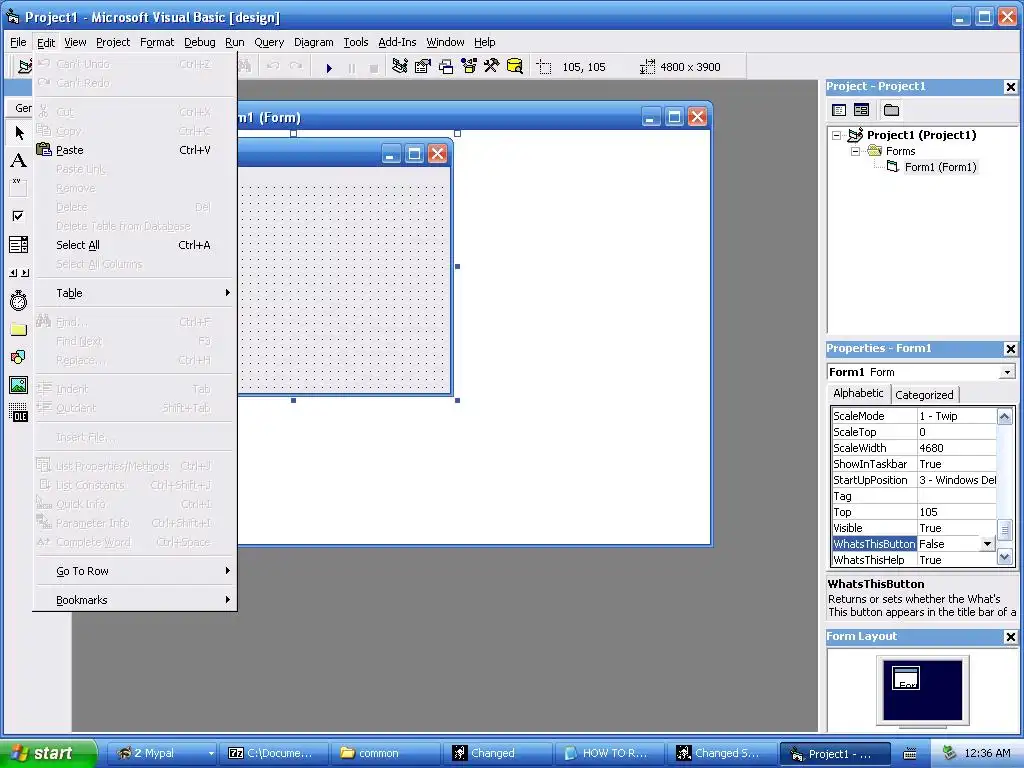The height and width of the screenshot is (768, 1024).
Task: Open the Form1 Form object dropdown
Action: click(1007, 372)
